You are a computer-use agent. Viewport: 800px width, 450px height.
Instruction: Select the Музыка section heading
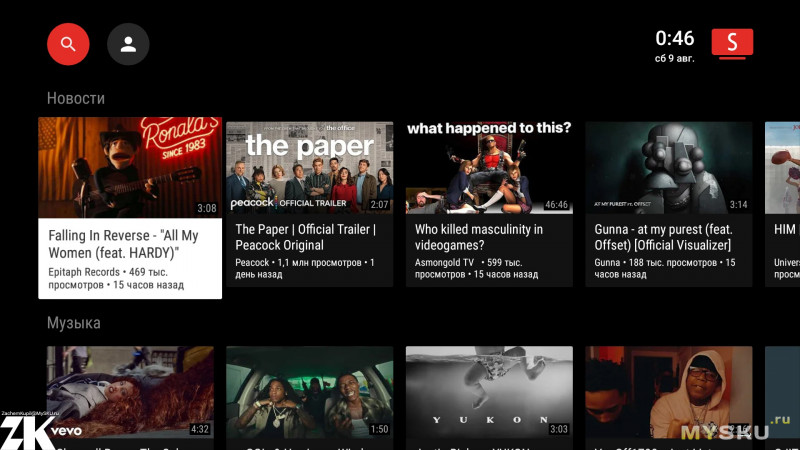[73, 323]
